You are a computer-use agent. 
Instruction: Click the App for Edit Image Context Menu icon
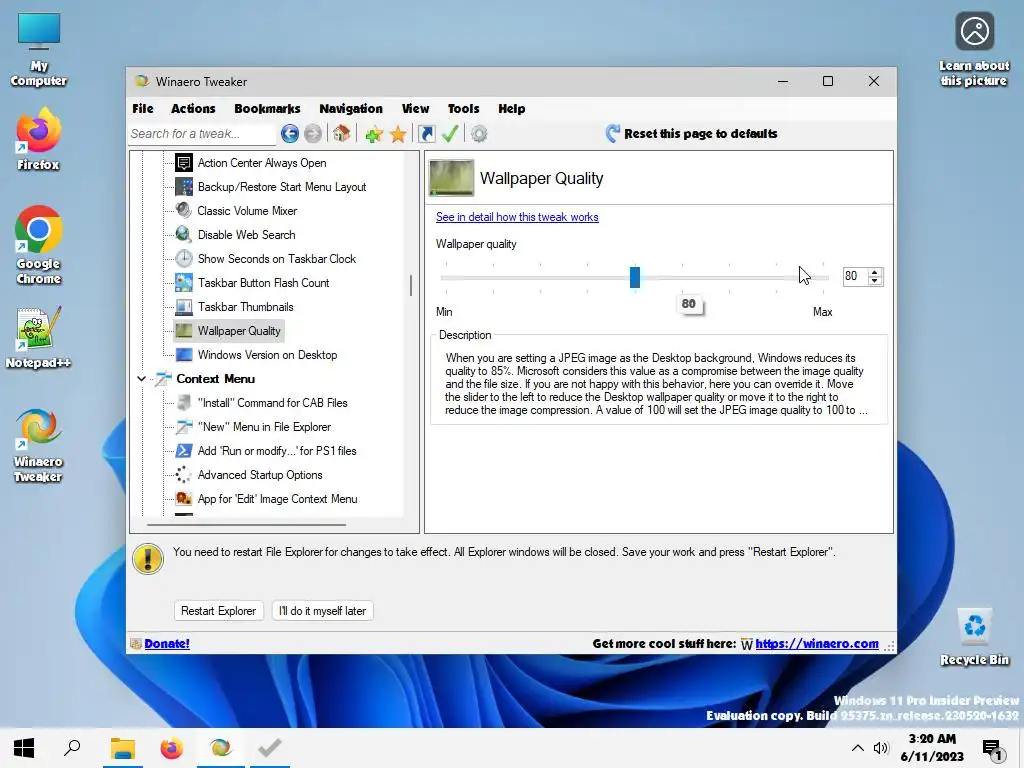click(x=184, y=499)
